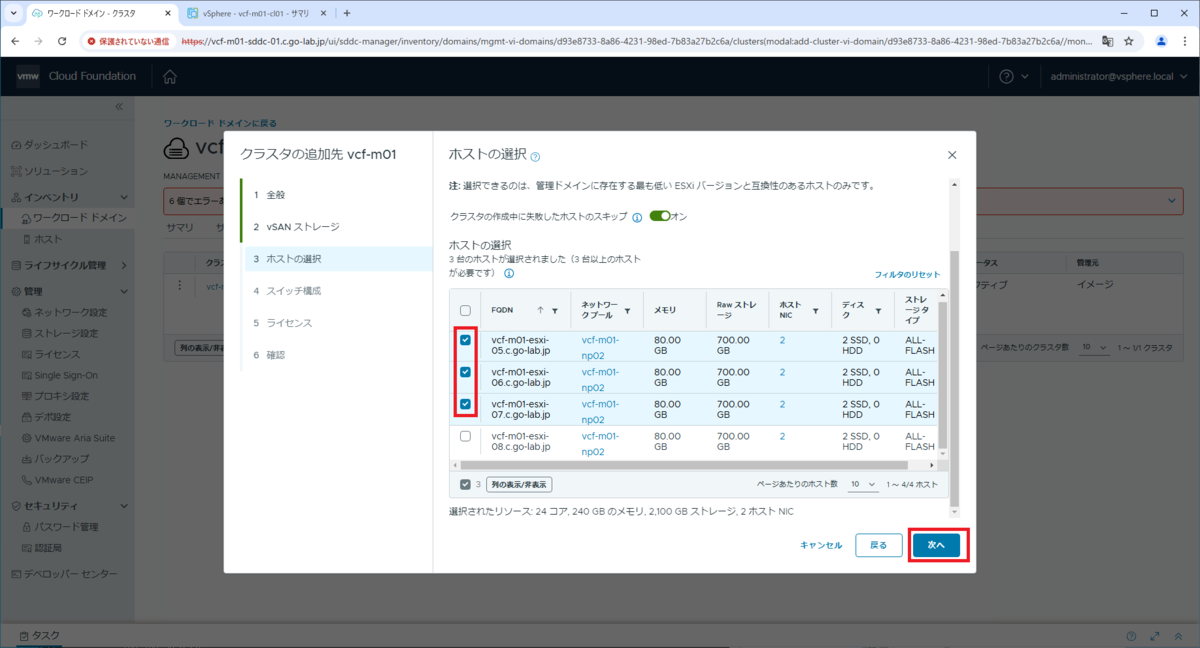Image resolution: width=1200 pixels, height=648 pixels.
Task: Click the host table horizontal scrollbar
Action: (682, 465)
